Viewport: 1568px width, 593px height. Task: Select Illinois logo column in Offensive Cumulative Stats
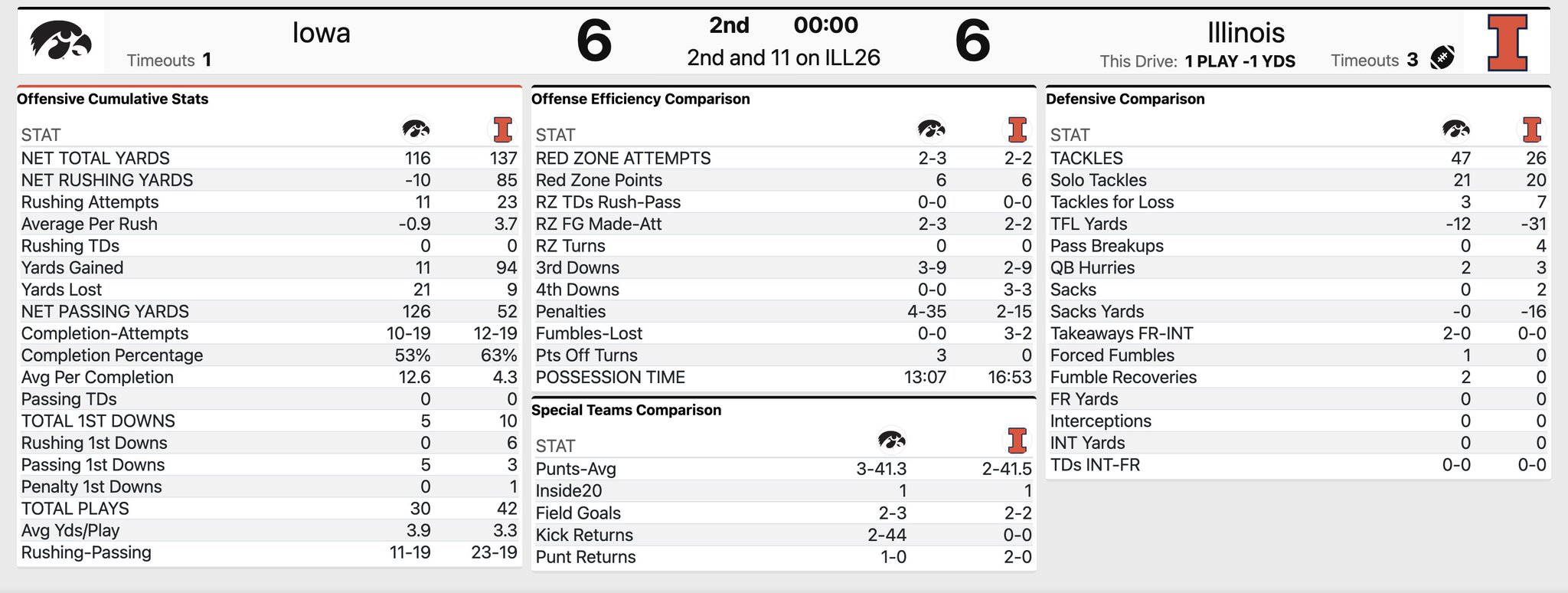[x=502, y=130]
